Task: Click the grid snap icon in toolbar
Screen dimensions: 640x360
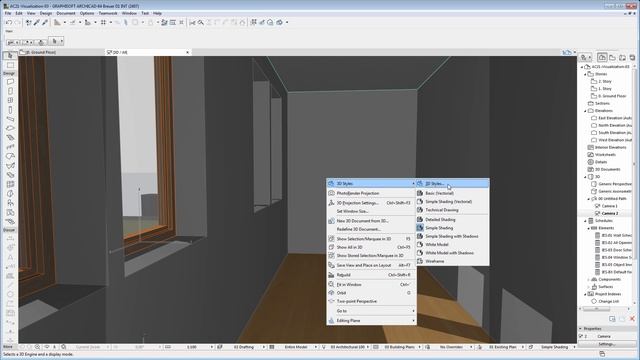Action: (103, 22)
